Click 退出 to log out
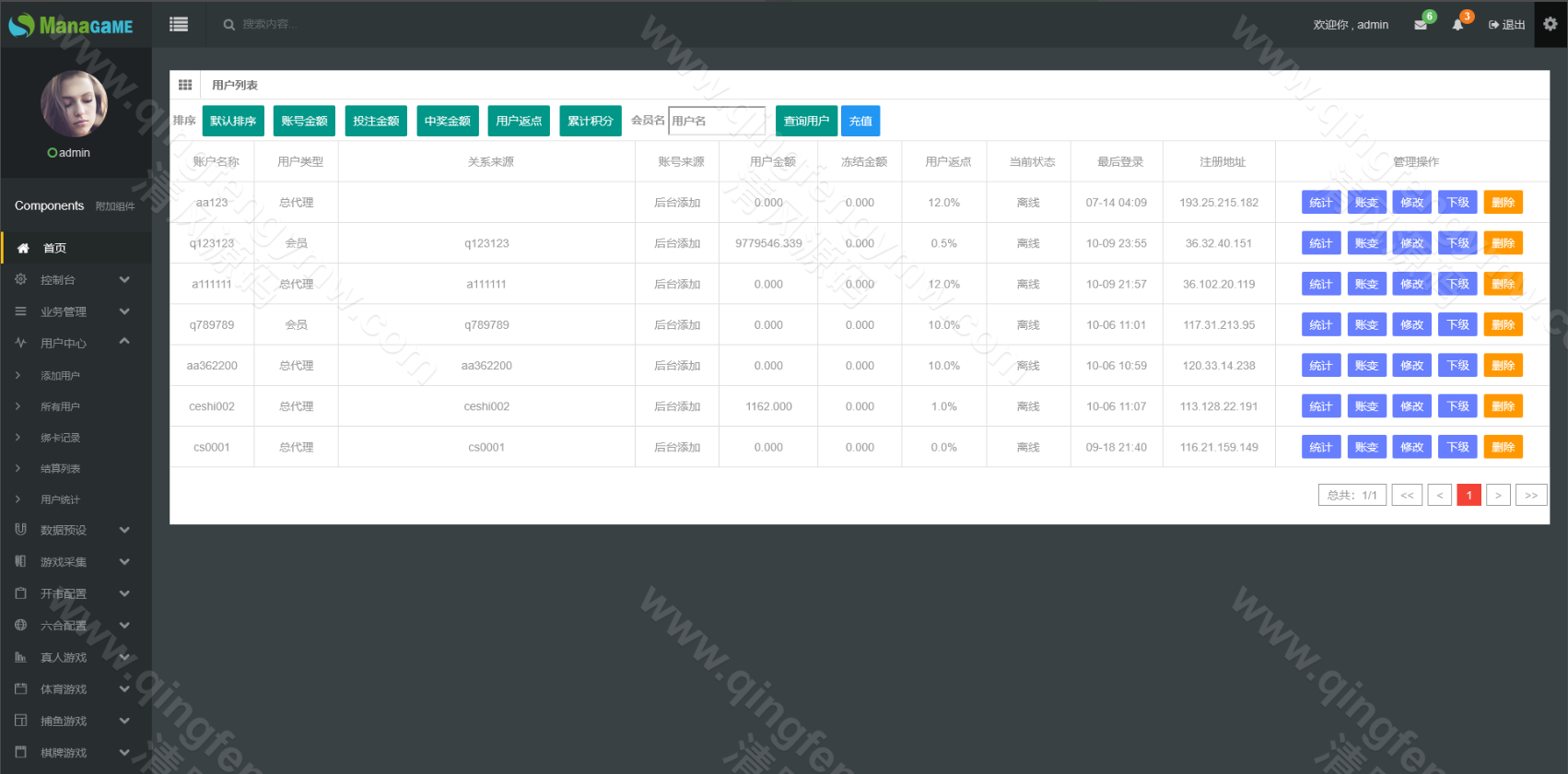The height and width of the screenshot is (774, 1568). [x=1507, y=25]
